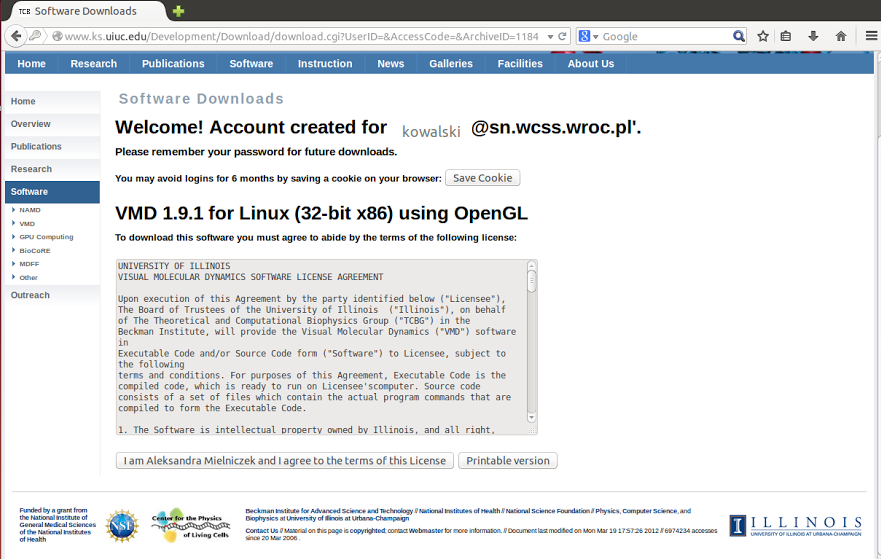
Task: Open the URL history dropdown arrow
Action: click(x=550, y=36)
